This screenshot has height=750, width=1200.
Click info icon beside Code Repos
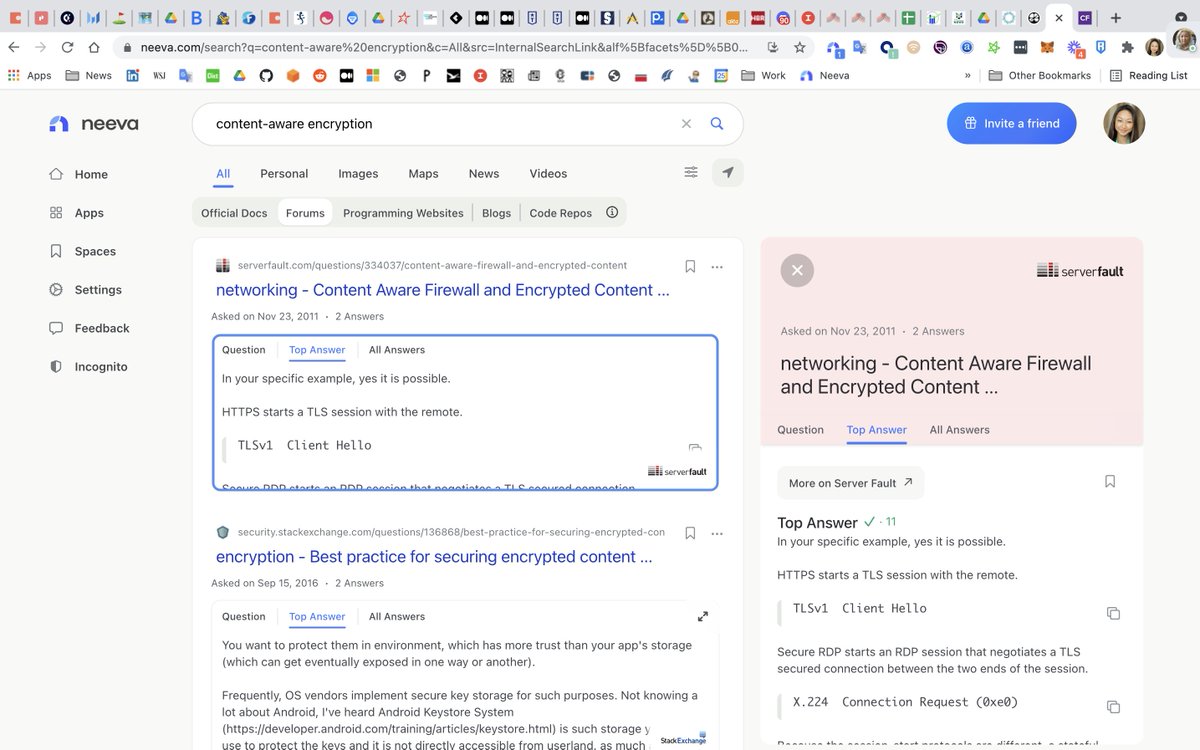[x=612, y=212]
